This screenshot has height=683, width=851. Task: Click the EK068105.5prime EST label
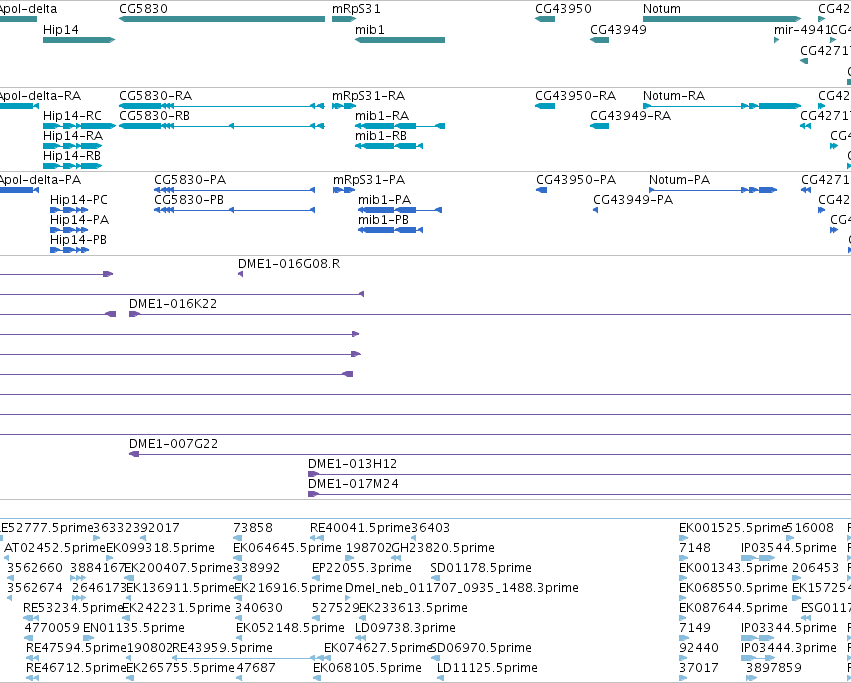[367, 668]
